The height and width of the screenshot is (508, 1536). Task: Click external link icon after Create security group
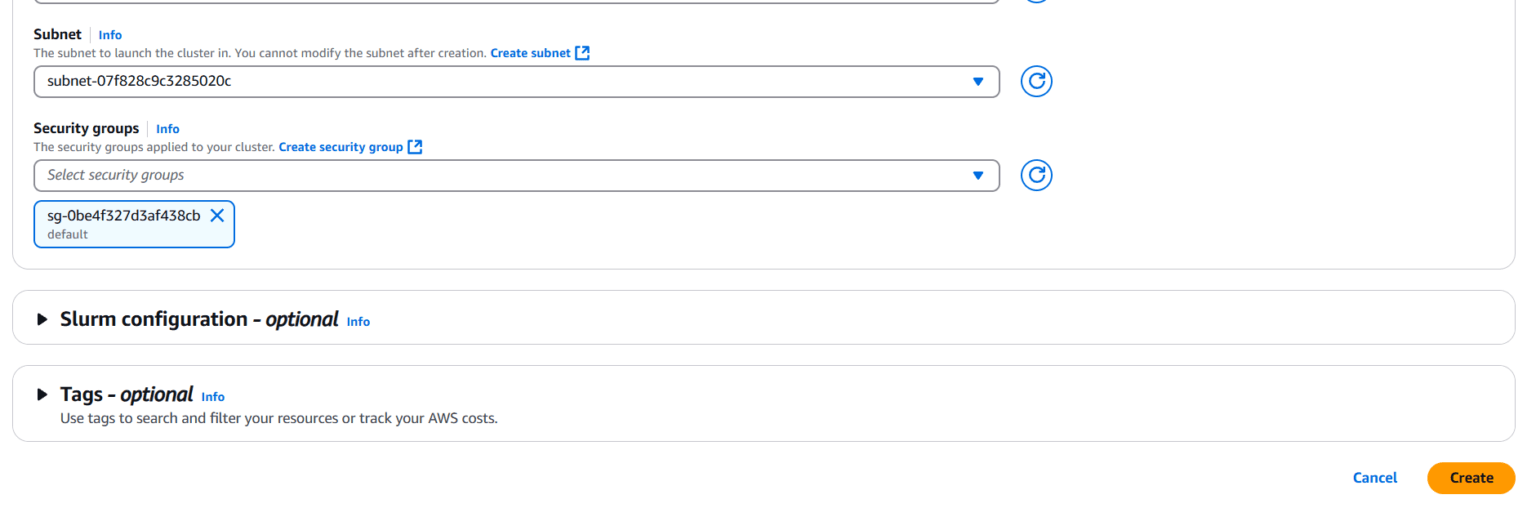(415, 147)
